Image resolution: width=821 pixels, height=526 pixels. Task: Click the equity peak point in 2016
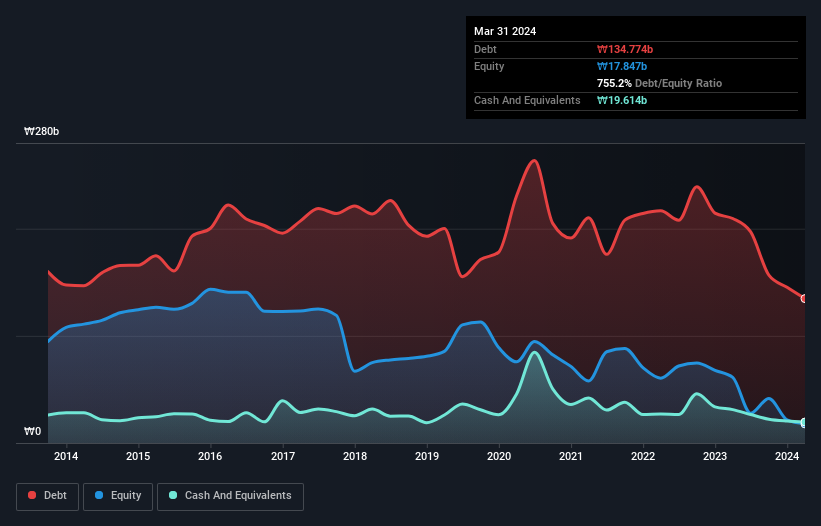tap(210, 289)
